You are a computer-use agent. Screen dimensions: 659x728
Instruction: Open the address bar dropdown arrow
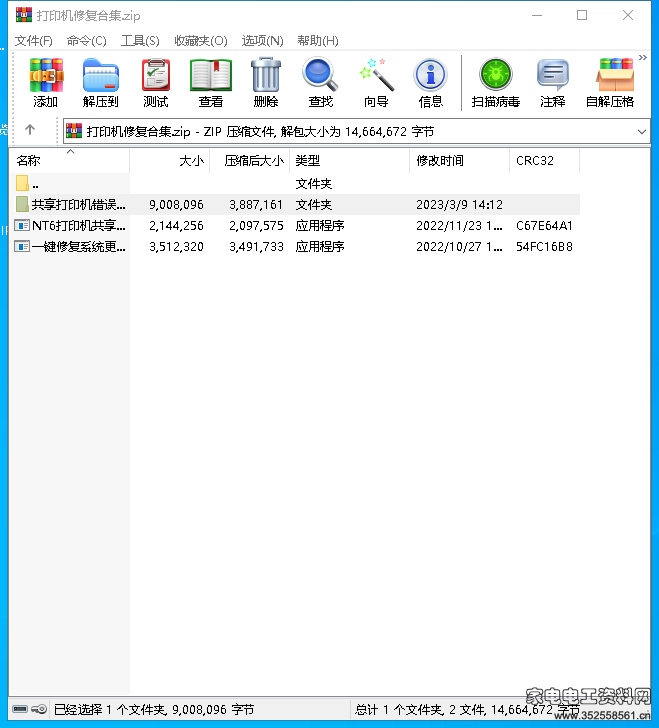point(642,132)
